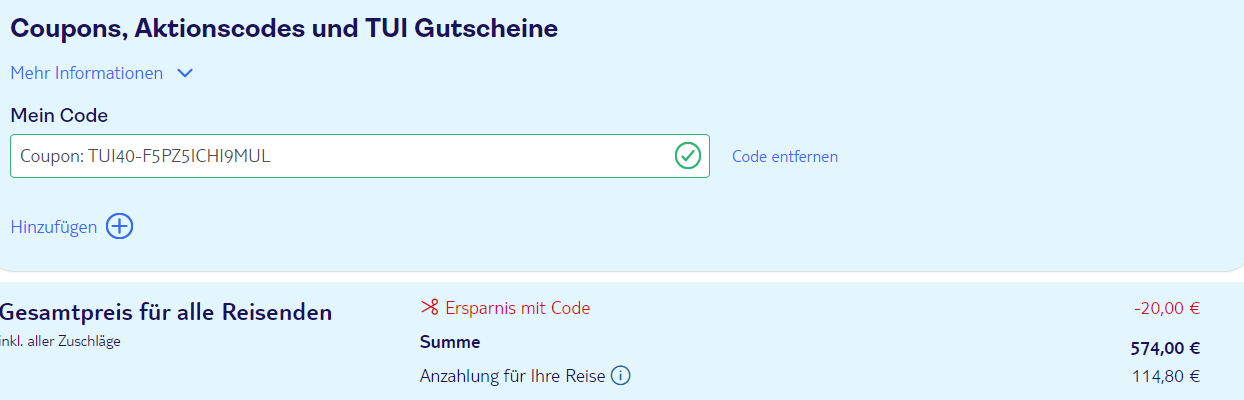1244x400 pixels.
Task: Open the Anzahlung info icon
Action: point(621,376)
